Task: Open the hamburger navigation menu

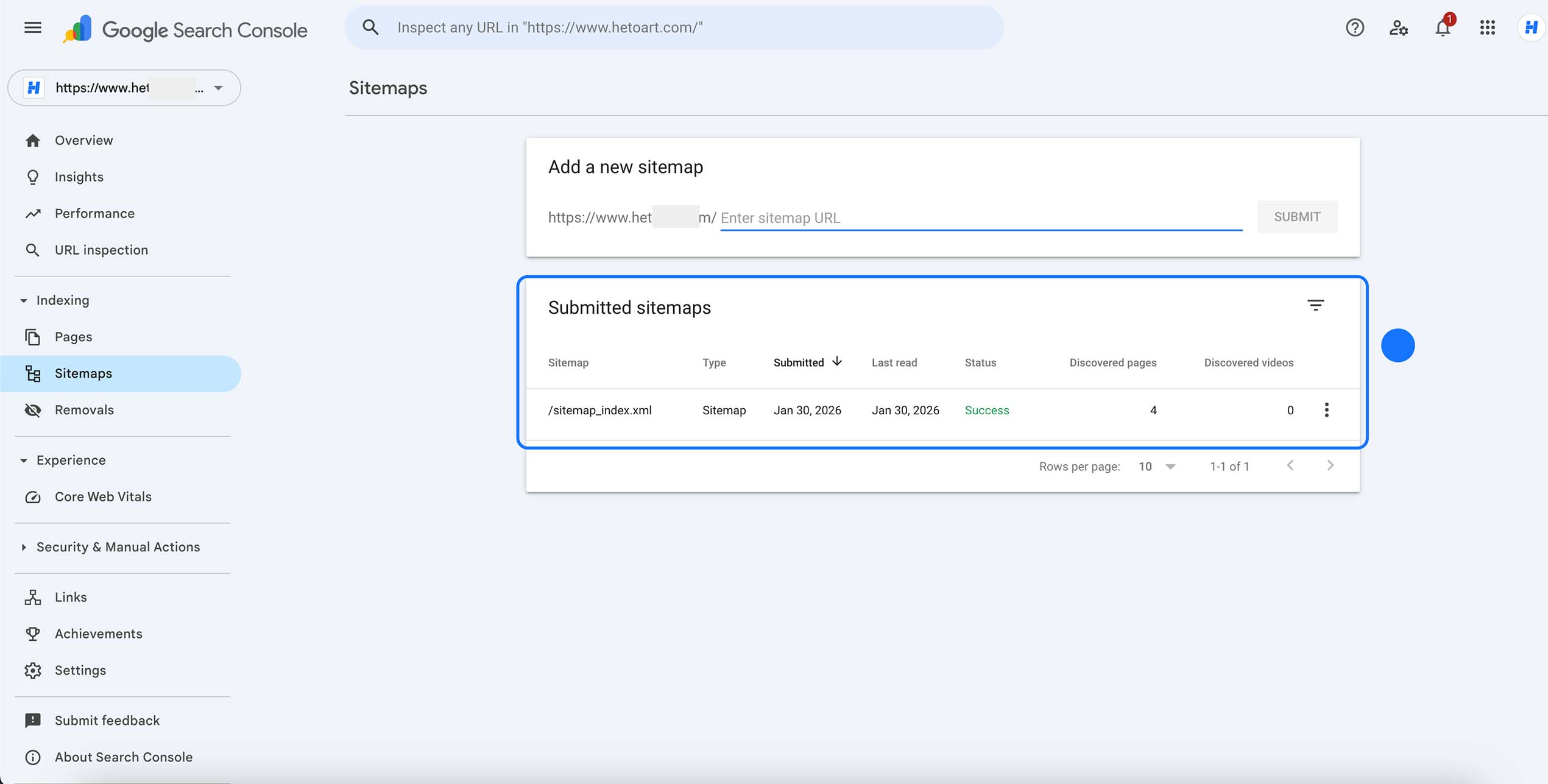Action: [32, 27]
